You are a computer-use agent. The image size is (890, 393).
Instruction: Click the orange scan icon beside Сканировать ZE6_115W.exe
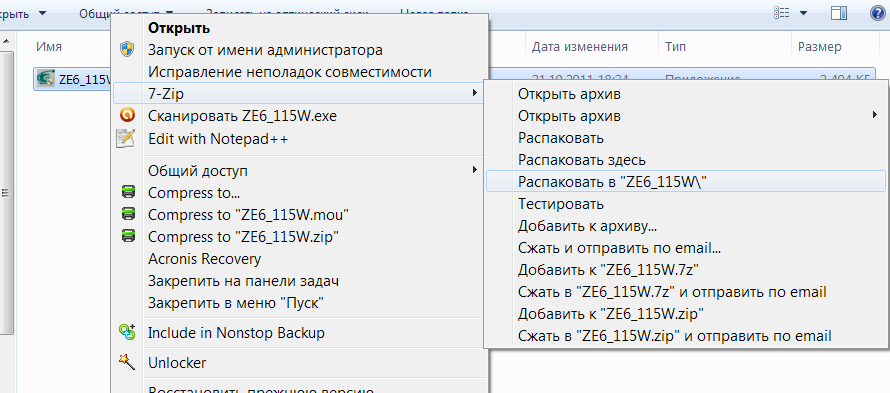point(127,116)
